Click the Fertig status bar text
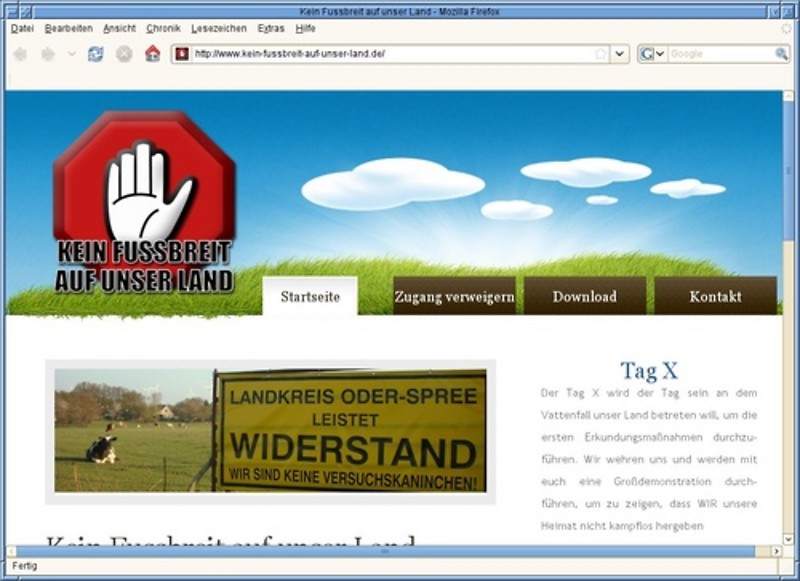The height and width of the screenshot is (581, 800). (24, 566)
